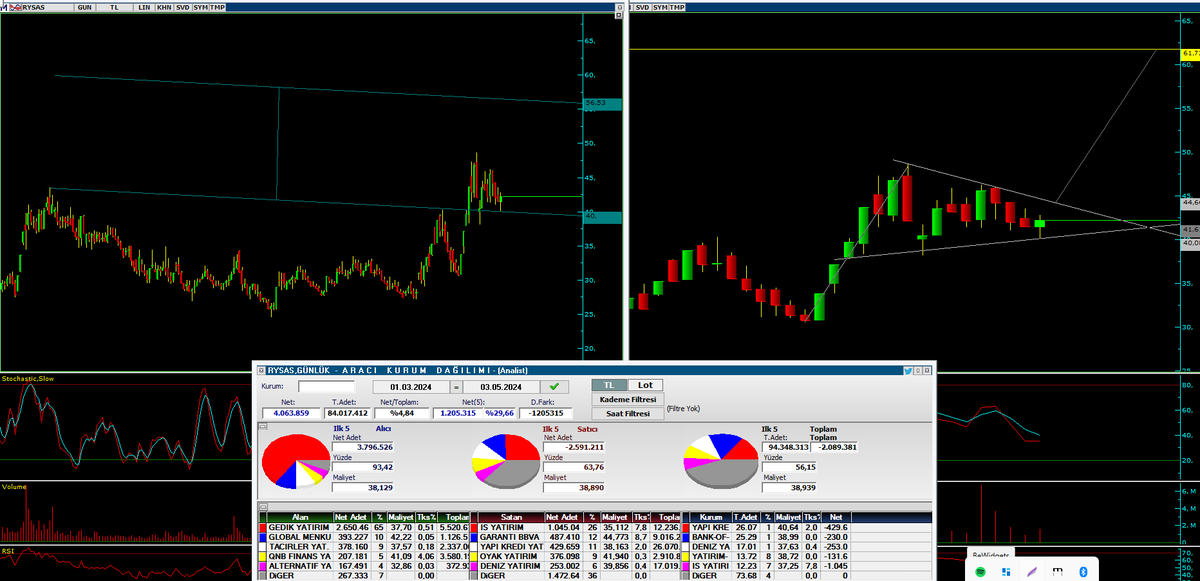Click TMP tab on right chart
This screenshot has height=581, width=1200.
(678, 7)
